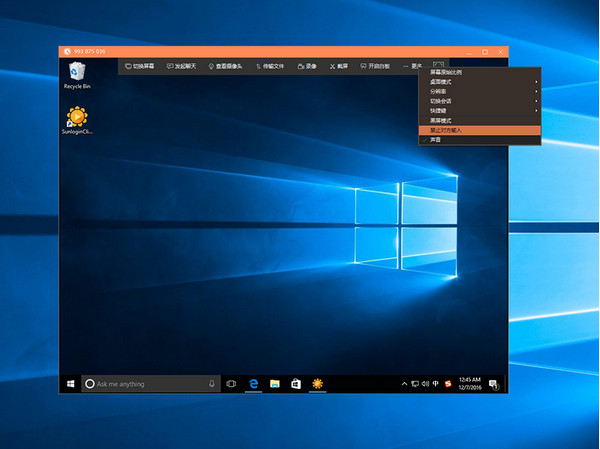This screenshot has width=600, height=449.
Task: Click the remote Windows Start button
Action: pyautogui.click(x=70, y=383)
